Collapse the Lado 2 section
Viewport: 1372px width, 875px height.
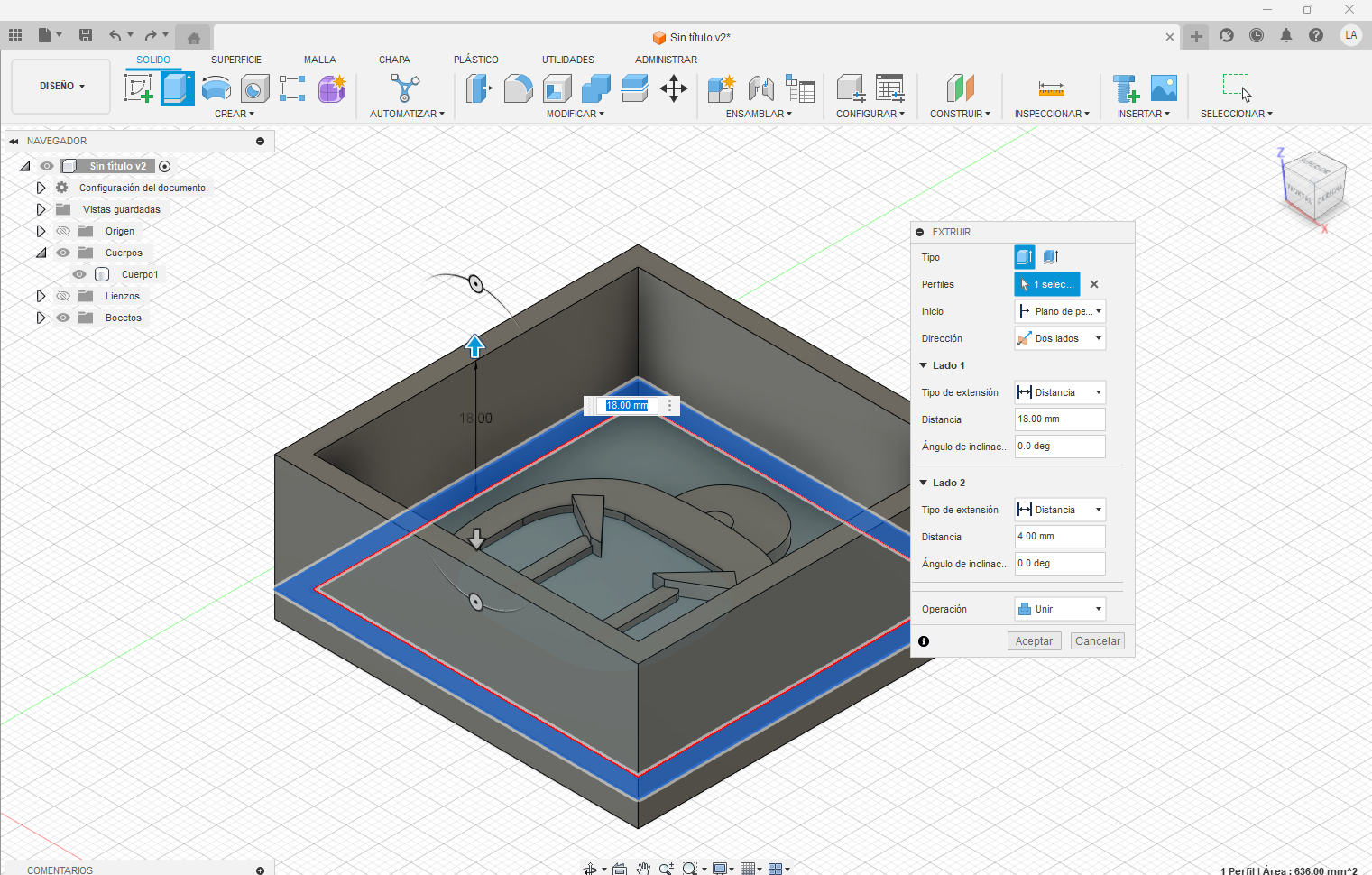click(x=924, y=483)
